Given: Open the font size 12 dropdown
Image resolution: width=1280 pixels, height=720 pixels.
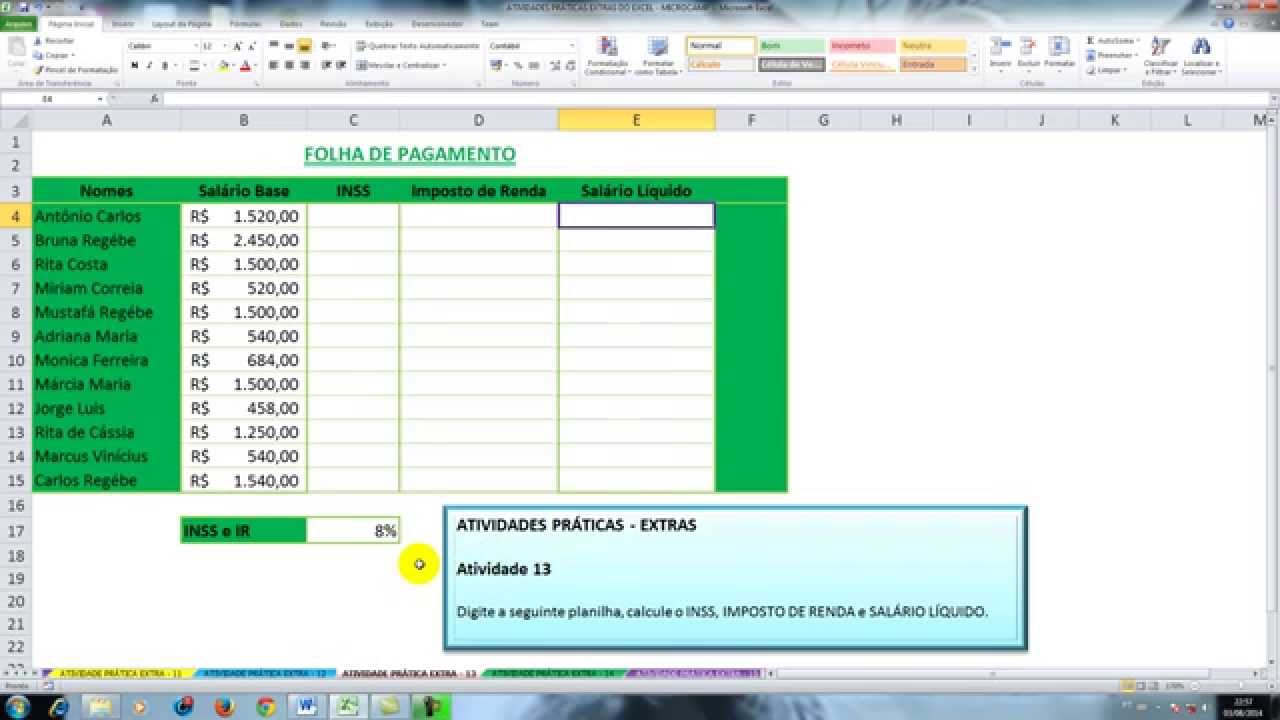Looking at the screenshot, I should [x=224, y=46].
